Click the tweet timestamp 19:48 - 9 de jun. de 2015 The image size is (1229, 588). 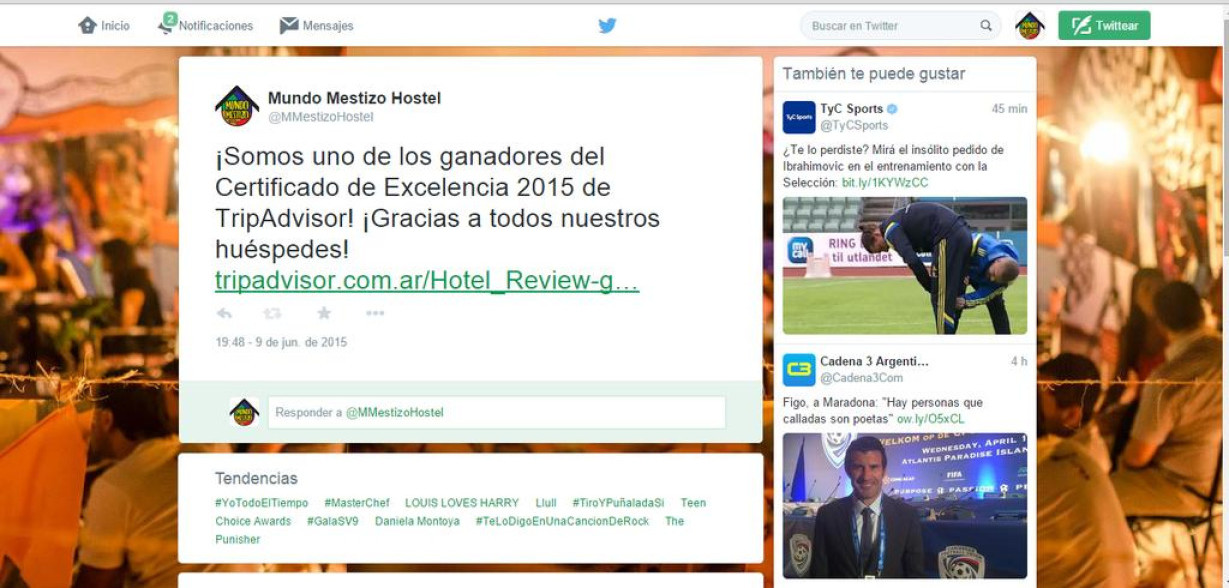tap(281, 342)
